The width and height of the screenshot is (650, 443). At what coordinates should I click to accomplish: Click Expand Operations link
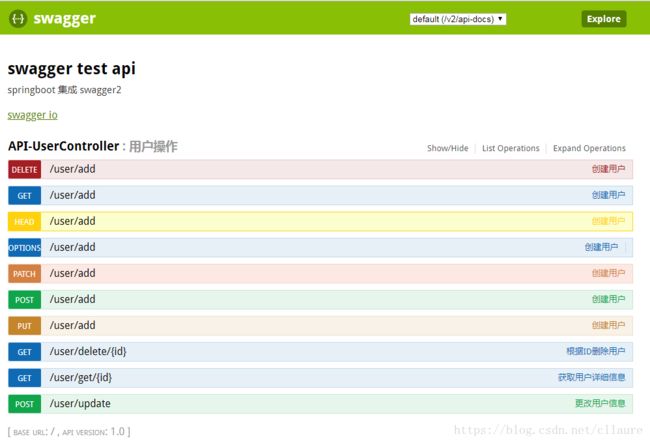[589, 148]
